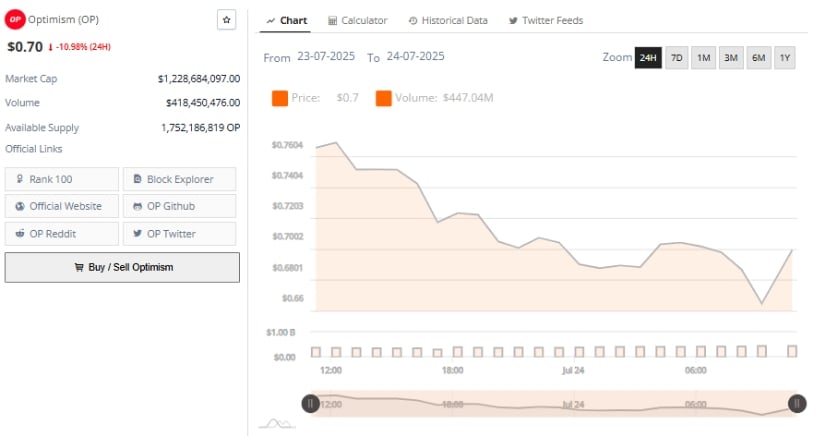Click the Optimism OP red logo icon

pos(15,19)
